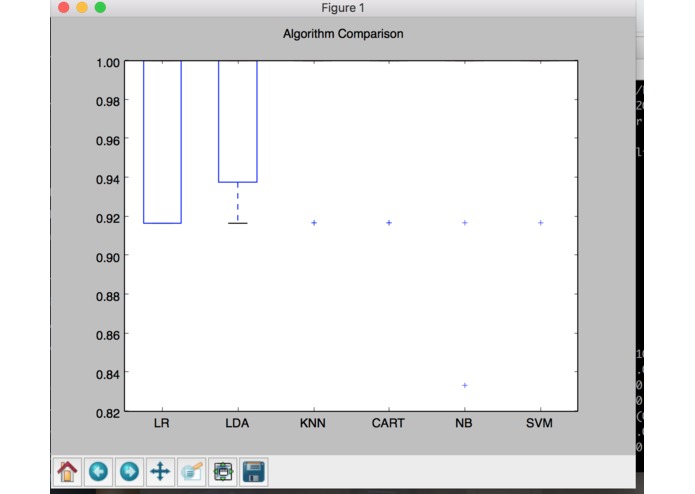Select the KNN axis label
Image resolution: width=695 pixels, height=494 pixels.
(312, 423)
